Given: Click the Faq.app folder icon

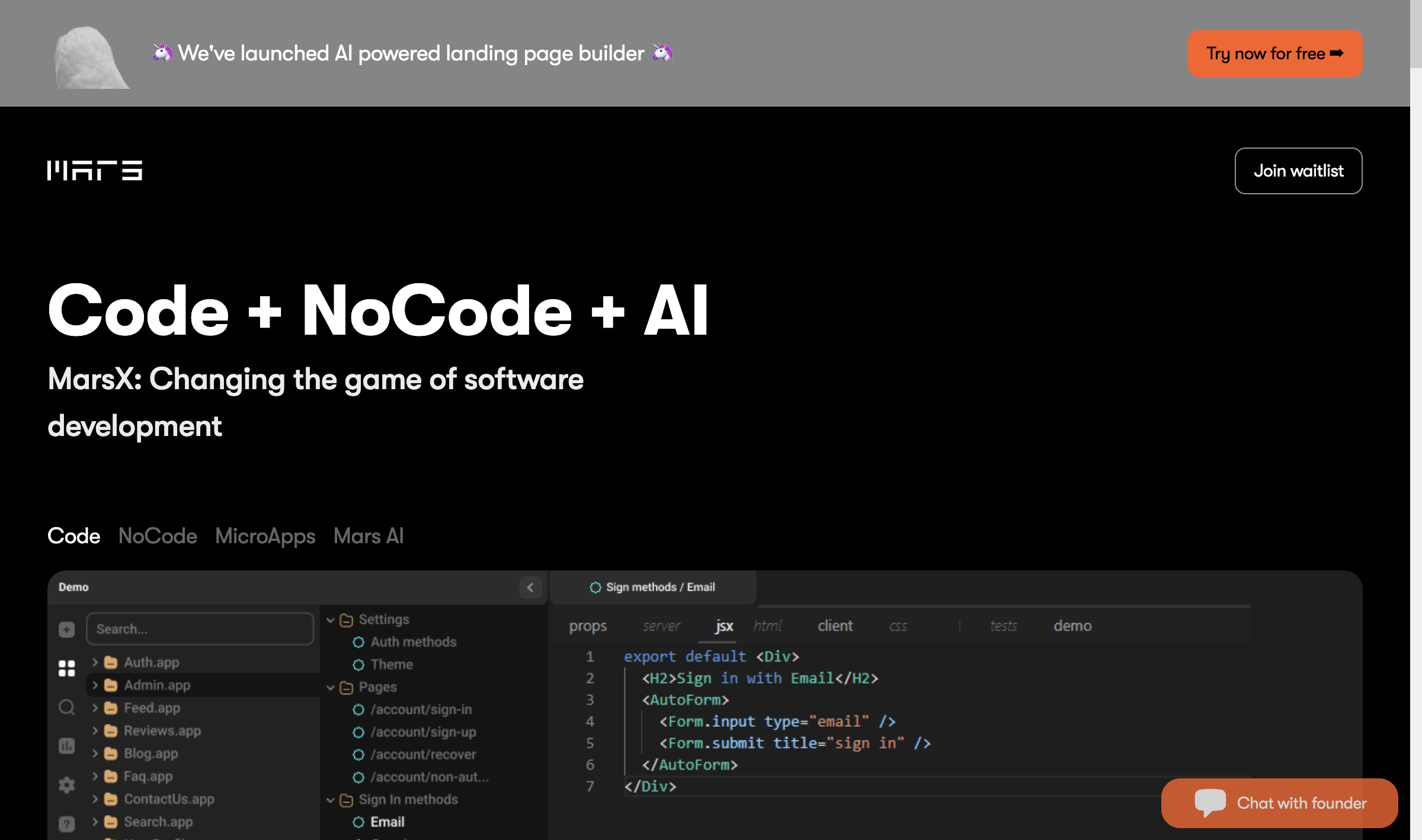Looking at the screenshot, I should pyautogui.click(x=111, y=776).
